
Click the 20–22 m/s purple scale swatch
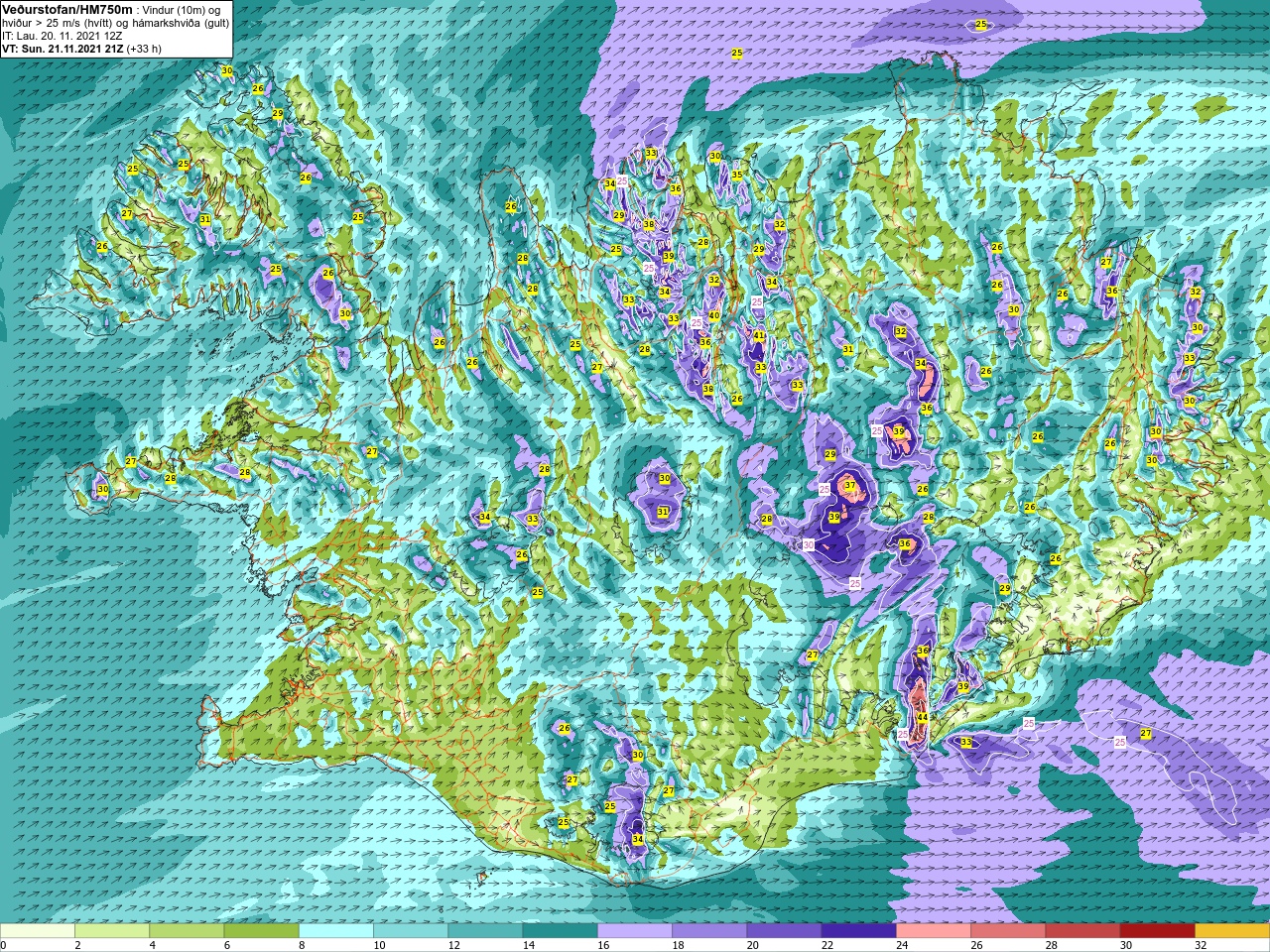pos(784,931)
